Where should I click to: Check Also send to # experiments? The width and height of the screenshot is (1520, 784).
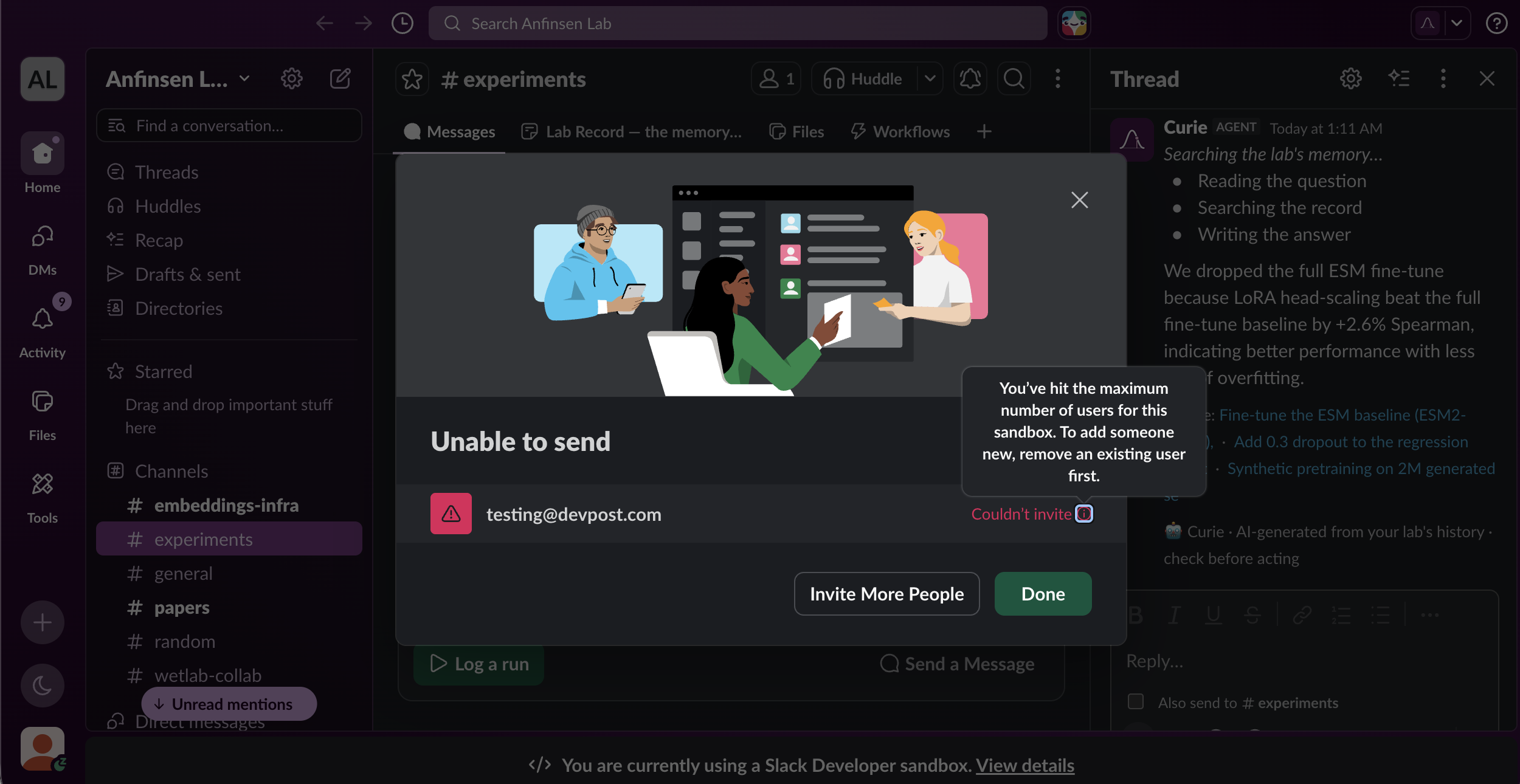point(1136,701)
